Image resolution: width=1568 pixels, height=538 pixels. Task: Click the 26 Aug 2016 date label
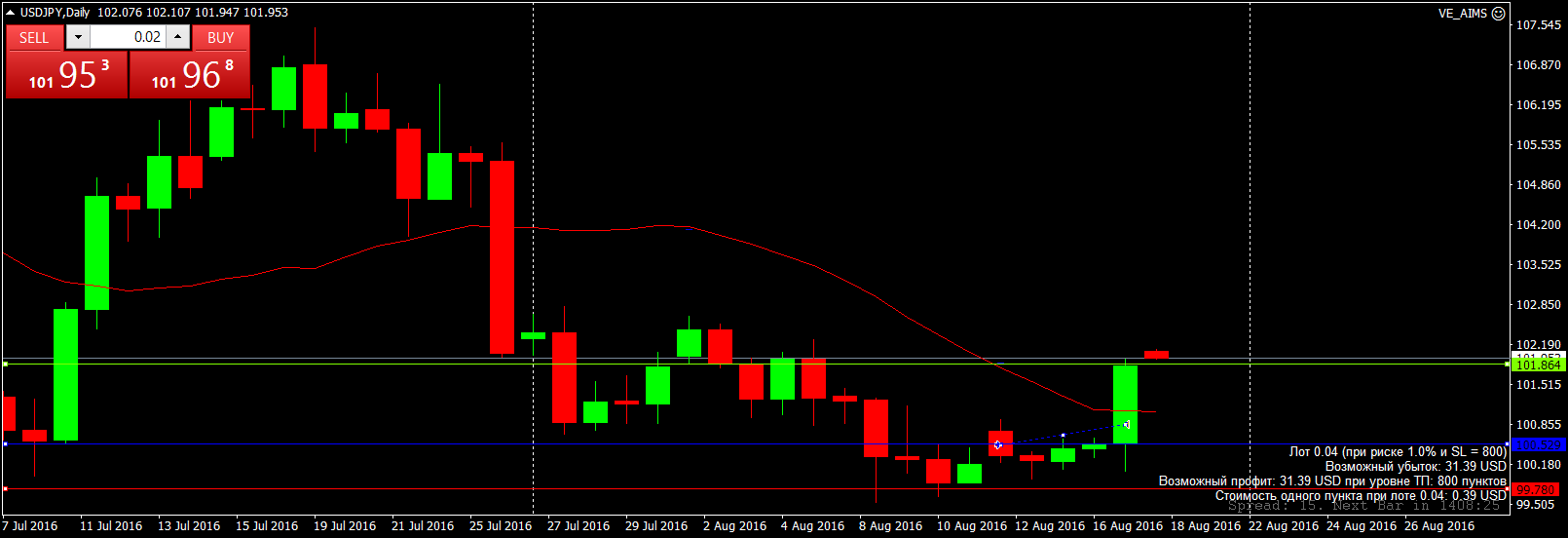1439,525
